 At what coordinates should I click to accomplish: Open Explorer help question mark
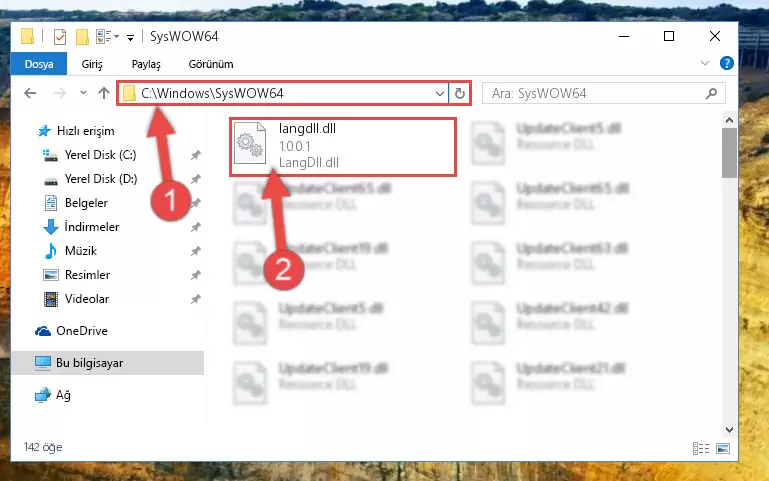(726, 63)
